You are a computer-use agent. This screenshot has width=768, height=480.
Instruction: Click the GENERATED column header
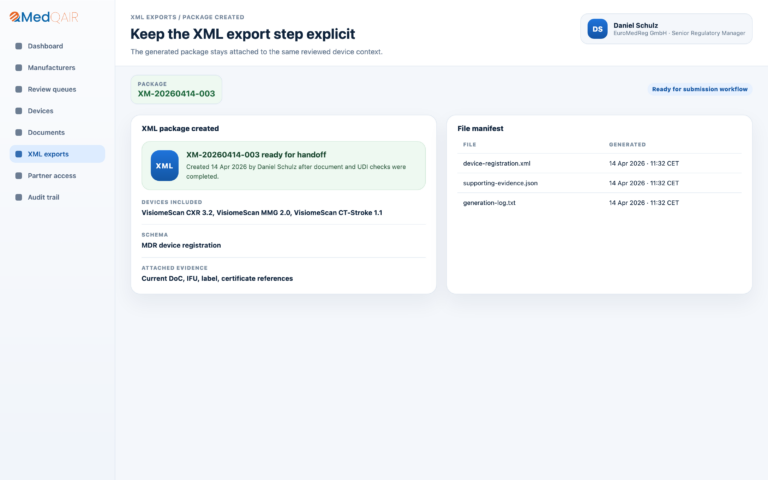point(627,144)
